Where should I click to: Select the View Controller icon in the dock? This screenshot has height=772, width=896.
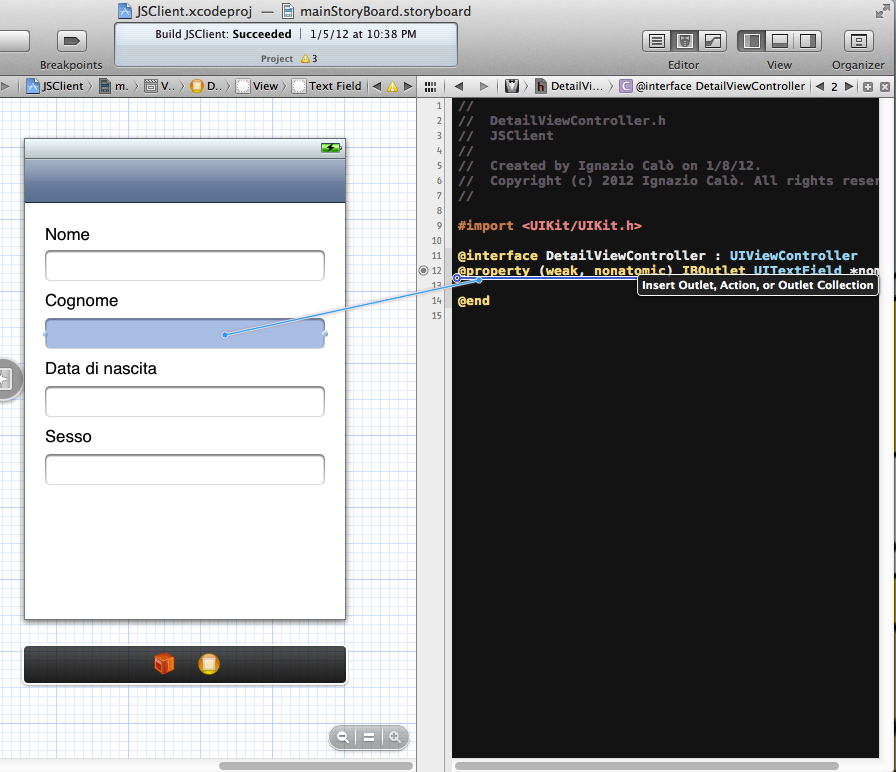point(208,664)
